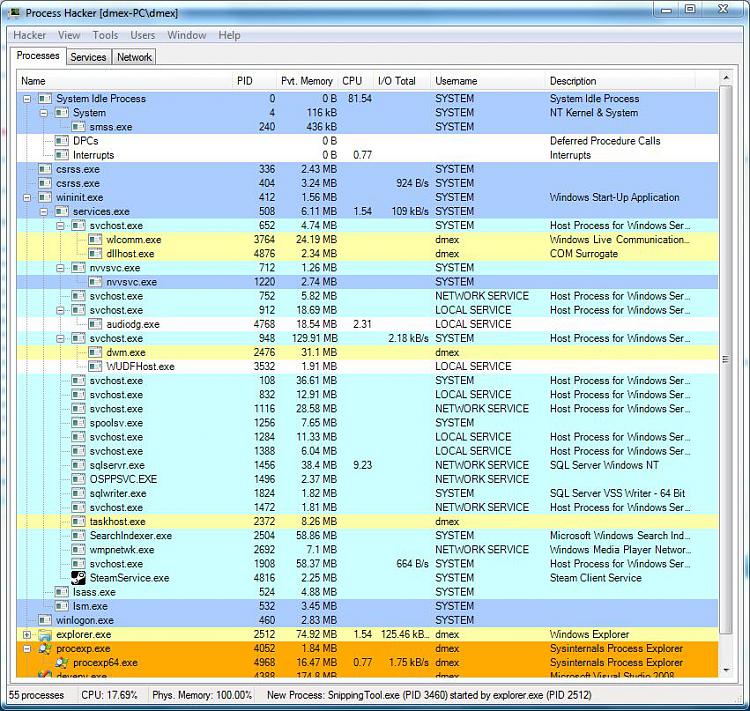The height and width of the screenshot is (711, 750).
Task: Click the Interrupts row icon
Action: pyautogui.click(x=62, y=155)
